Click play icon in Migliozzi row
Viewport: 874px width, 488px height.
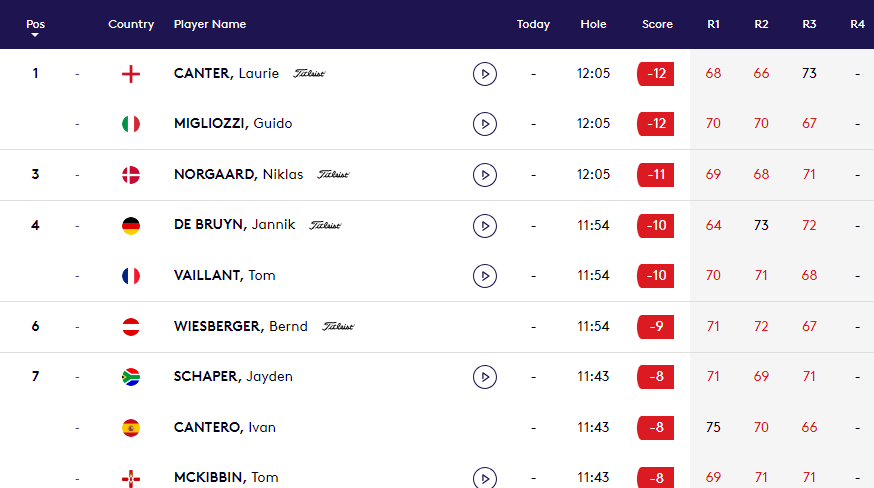click(x=484, y=124)
